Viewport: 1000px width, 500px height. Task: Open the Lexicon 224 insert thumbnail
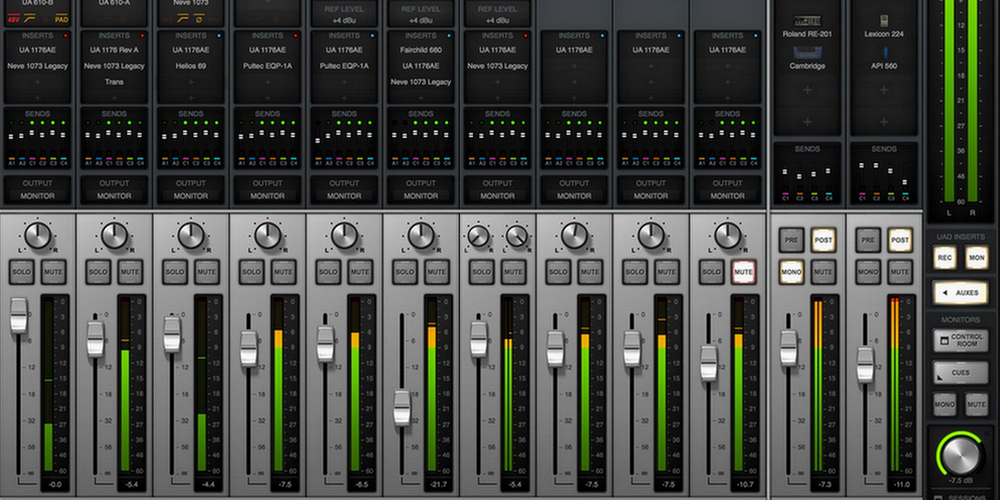[884, 20]
